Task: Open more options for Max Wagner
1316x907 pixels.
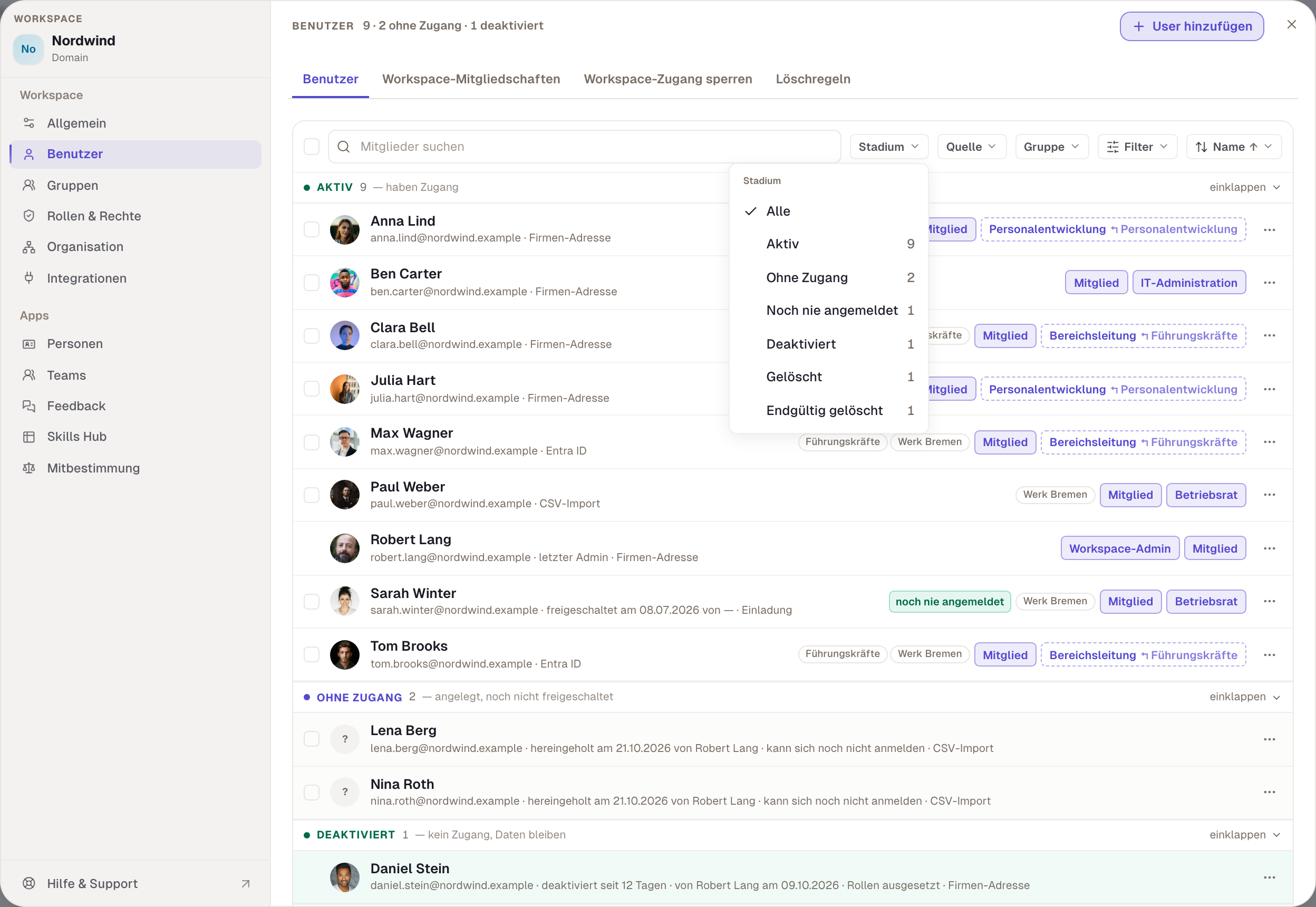Action: [1270, 442]
